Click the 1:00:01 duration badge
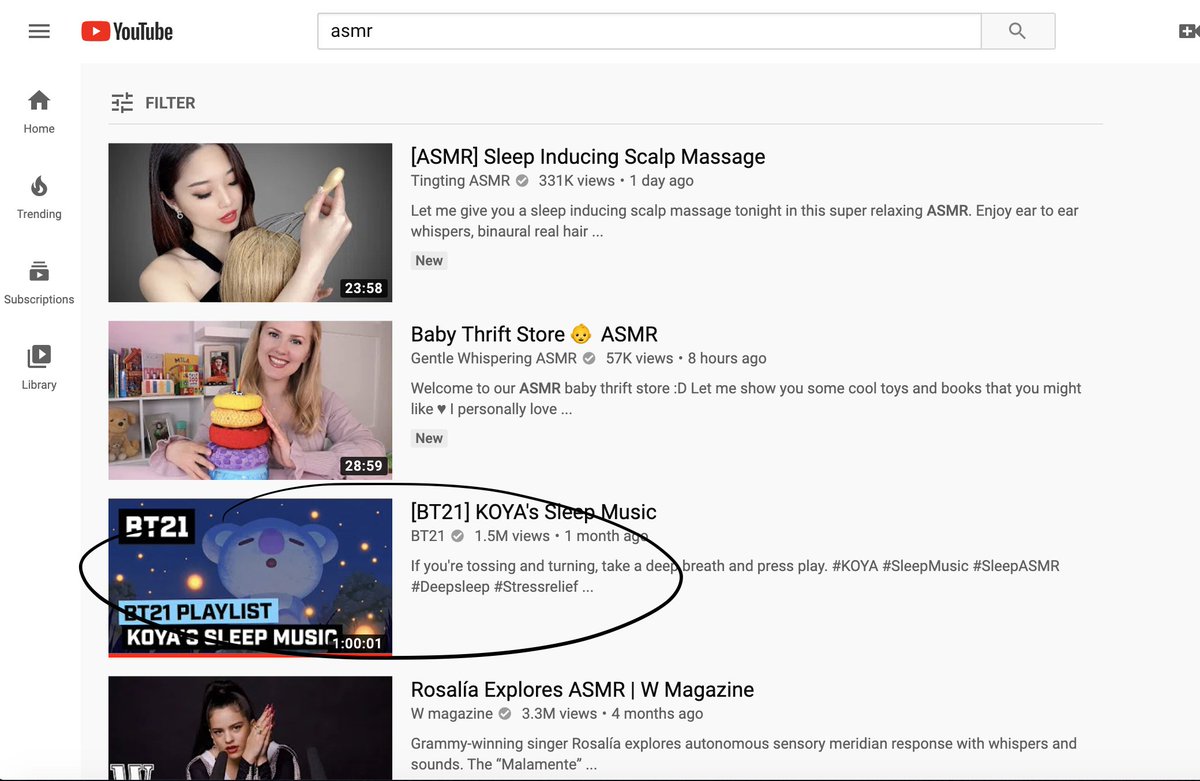Screen dimensions: 1200x781 point(357,643)
